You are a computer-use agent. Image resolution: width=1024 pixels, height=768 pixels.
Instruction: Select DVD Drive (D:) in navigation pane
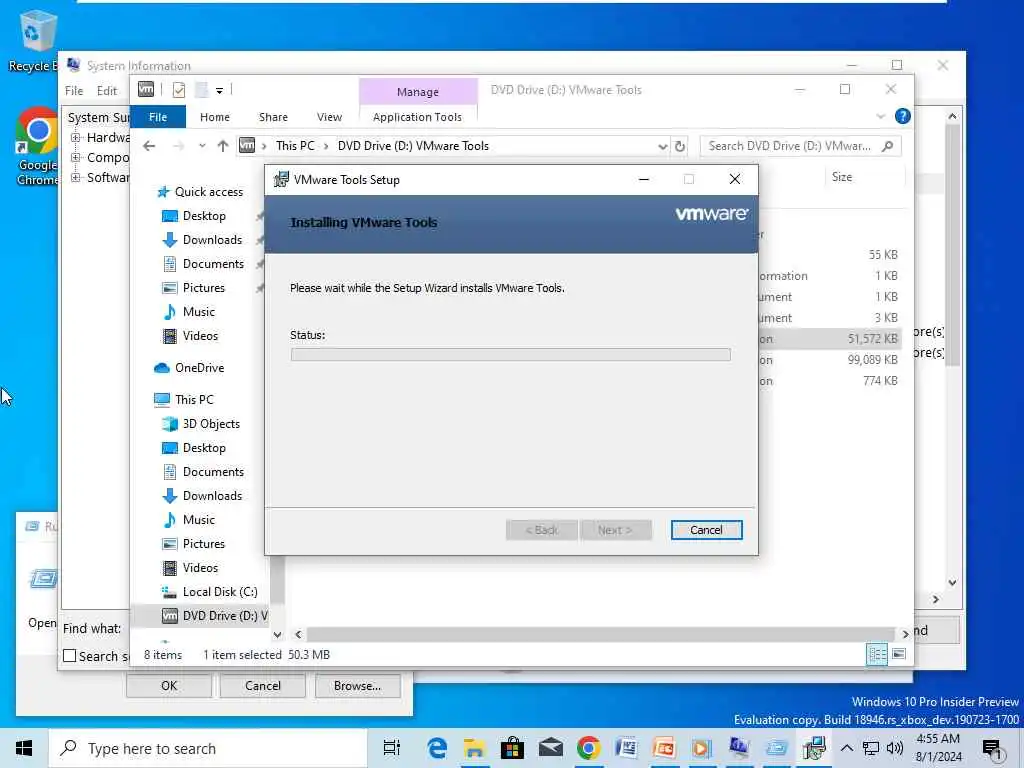coord(214,616)
